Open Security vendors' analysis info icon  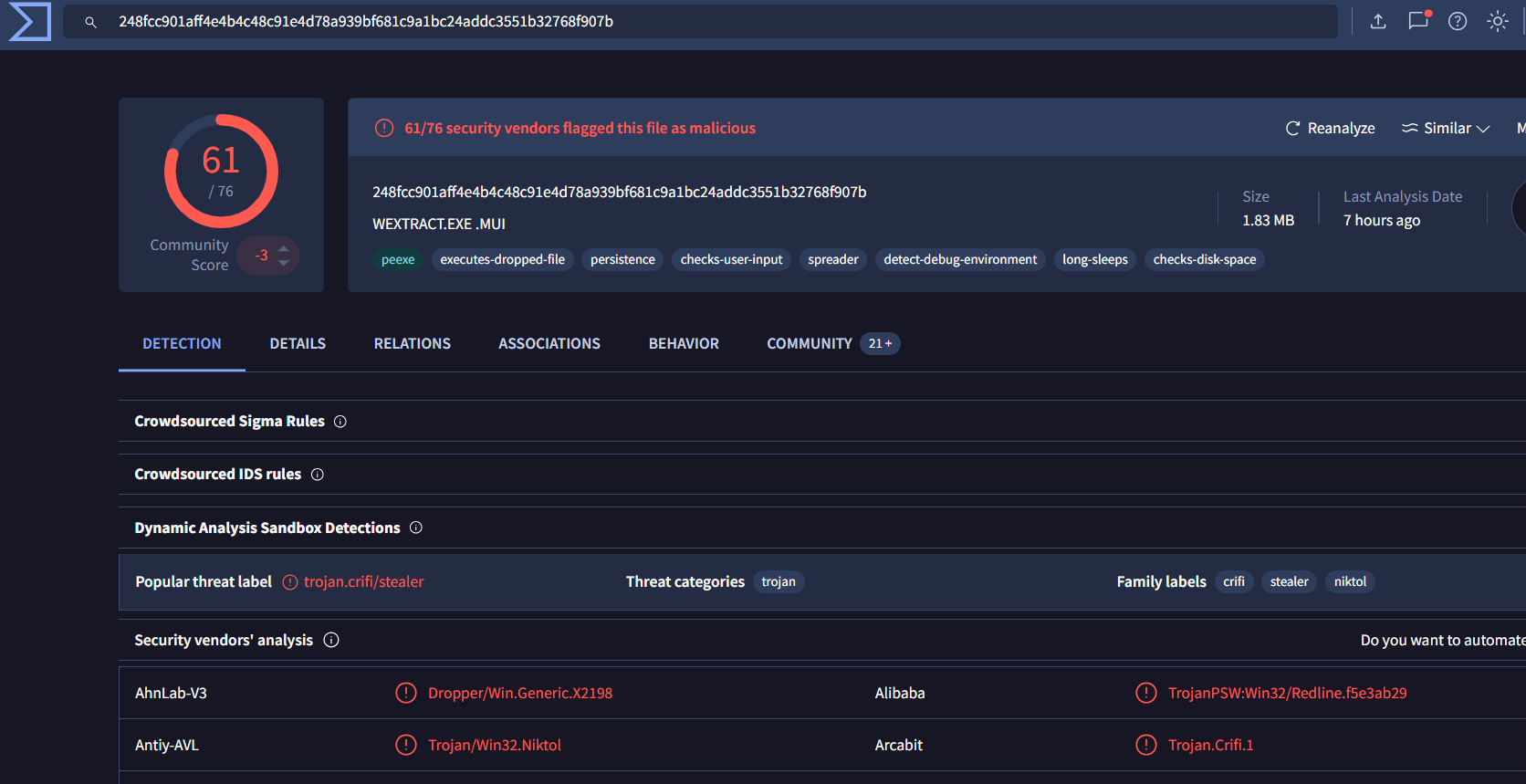tap(331, 640)
